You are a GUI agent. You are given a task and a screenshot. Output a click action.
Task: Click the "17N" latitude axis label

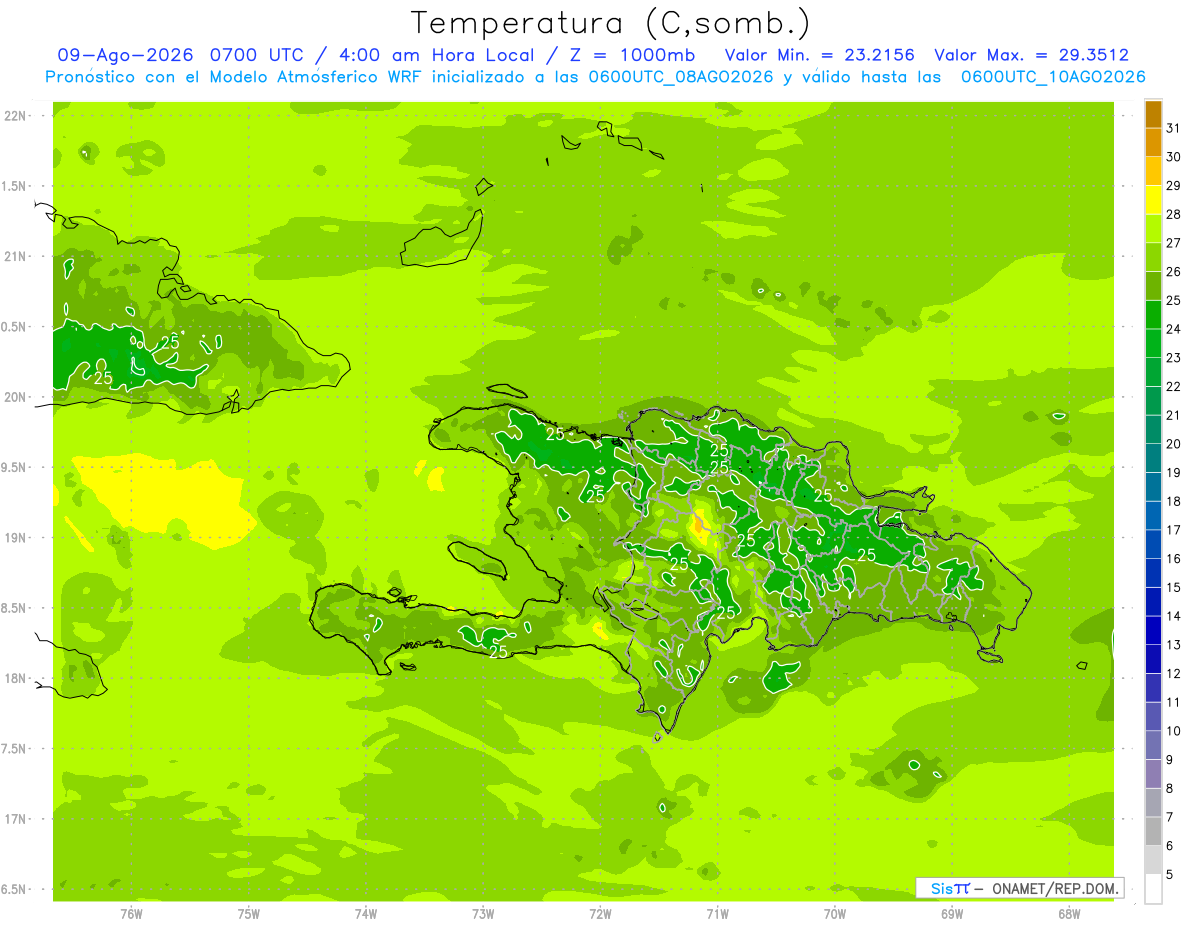point(16,819)
